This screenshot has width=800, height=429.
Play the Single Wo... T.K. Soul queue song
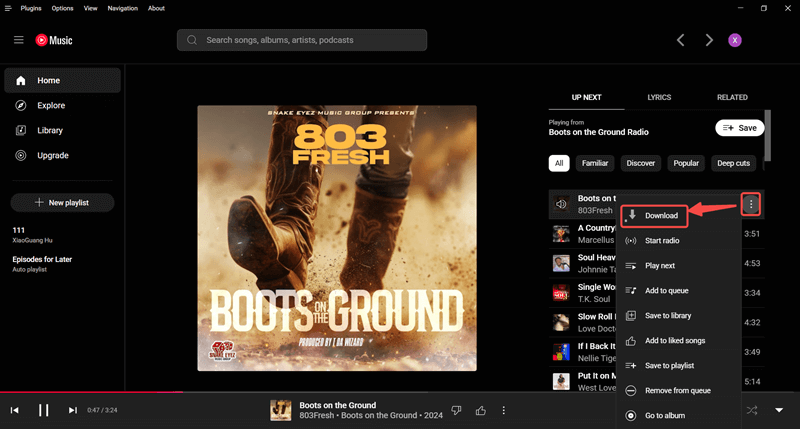tap(584, 293)
